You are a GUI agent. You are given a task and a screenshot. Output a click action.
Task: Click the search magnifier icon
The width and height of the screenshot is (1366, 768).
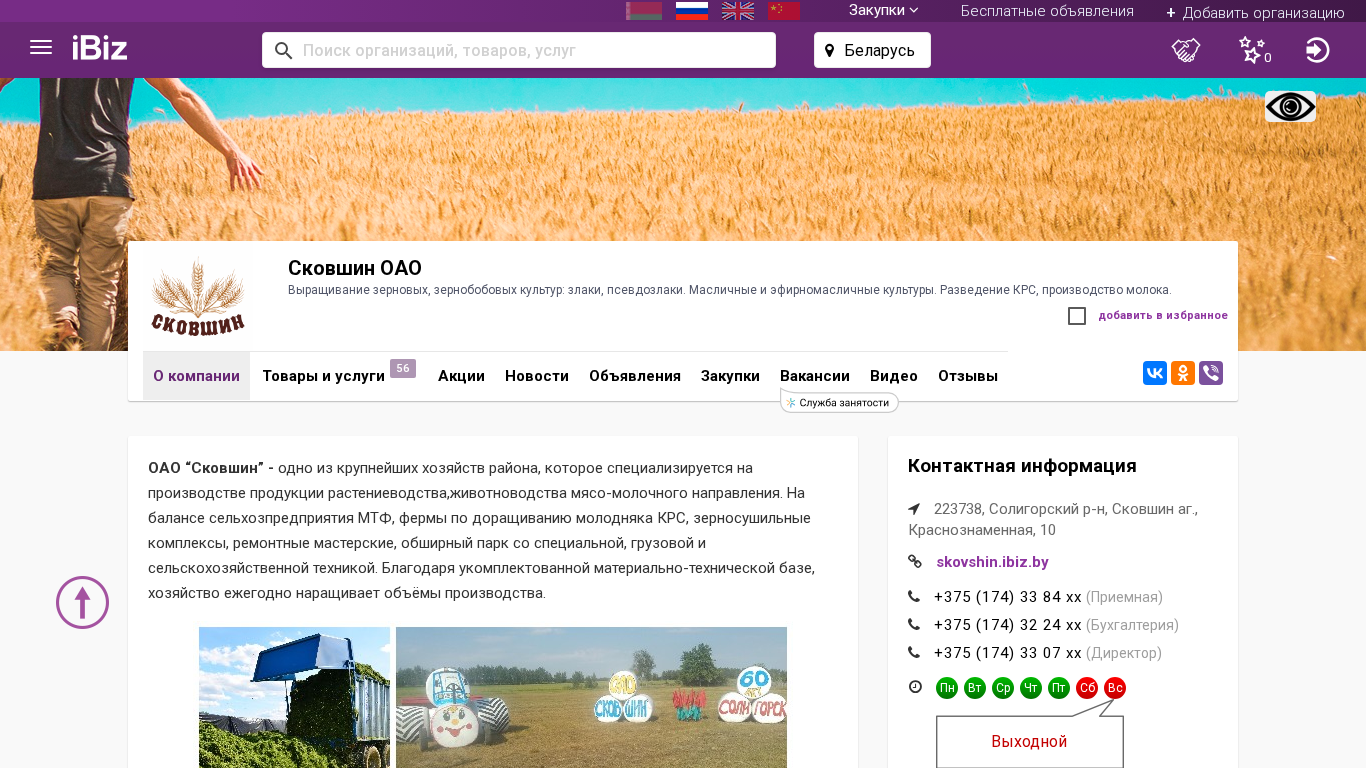coord(284,50)
